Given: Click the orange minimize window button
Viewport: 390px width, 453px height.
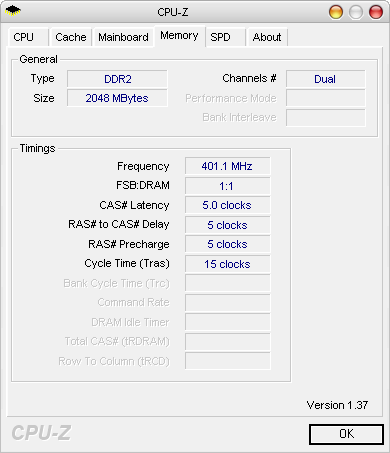Looking at the screenshot, I should tap(336, 12).
